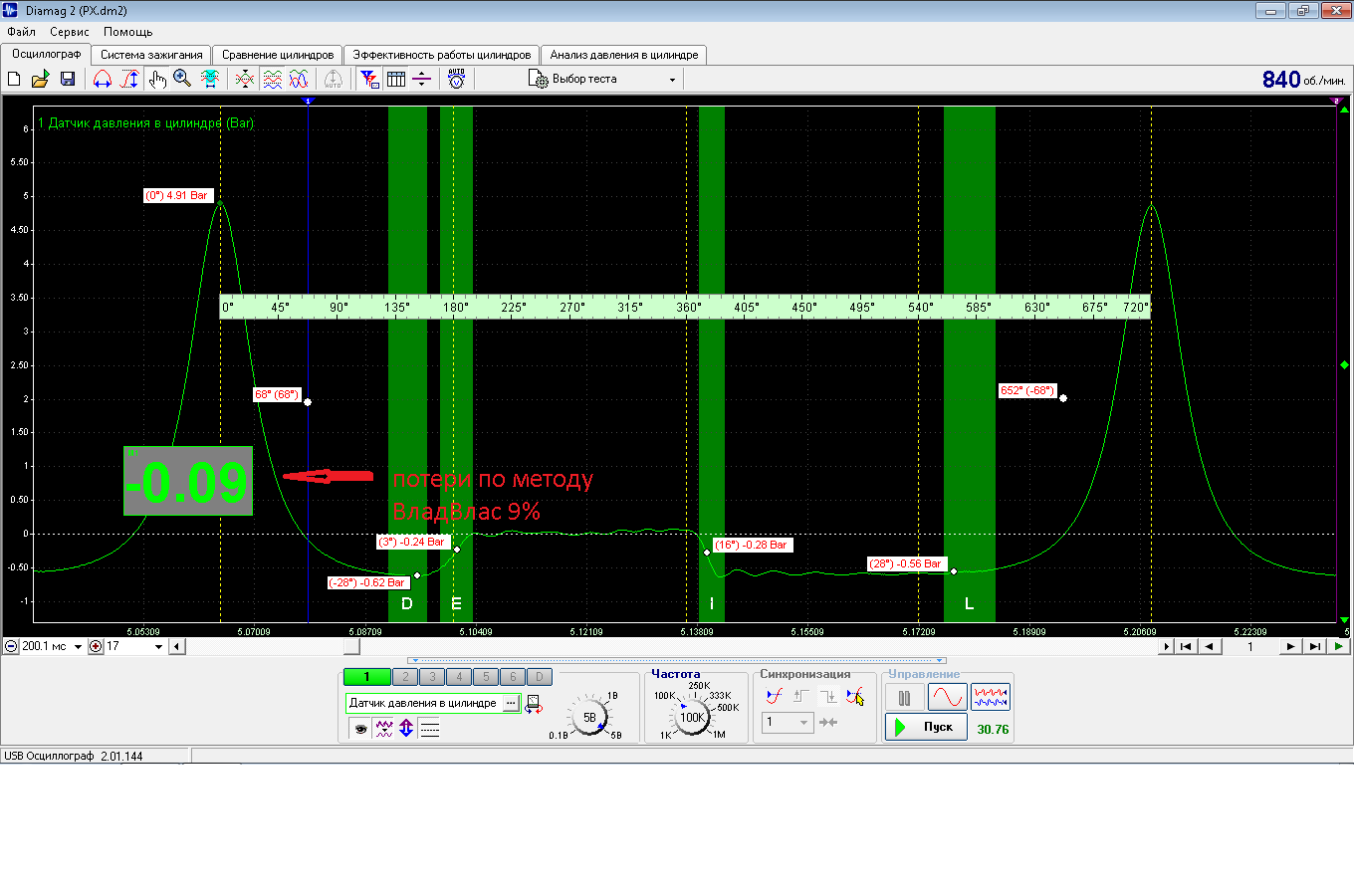Toggle overlapping sine waveforms display mode
Viewport: 1354px width, 896px height.
point(299,79)
